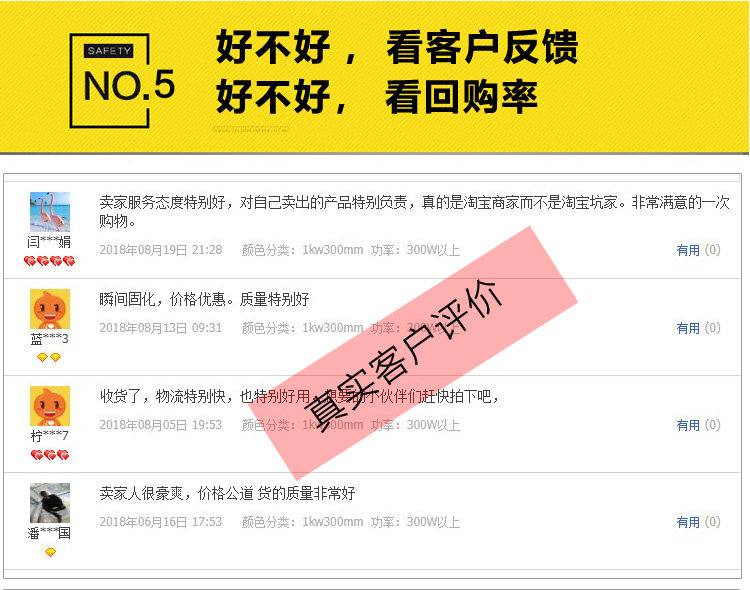750x590 pixels.
Task: Click username 蓝***3
Action: 50,339
